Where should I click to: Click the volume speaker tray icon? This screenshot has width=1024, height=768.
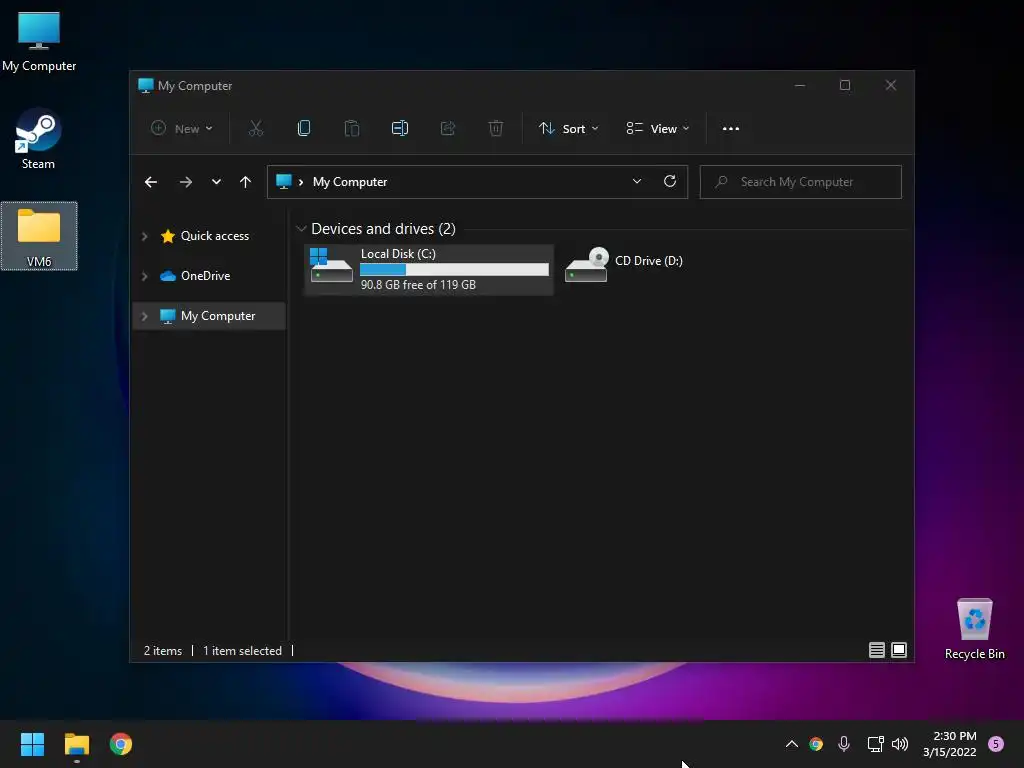click(x=900, y=744)
